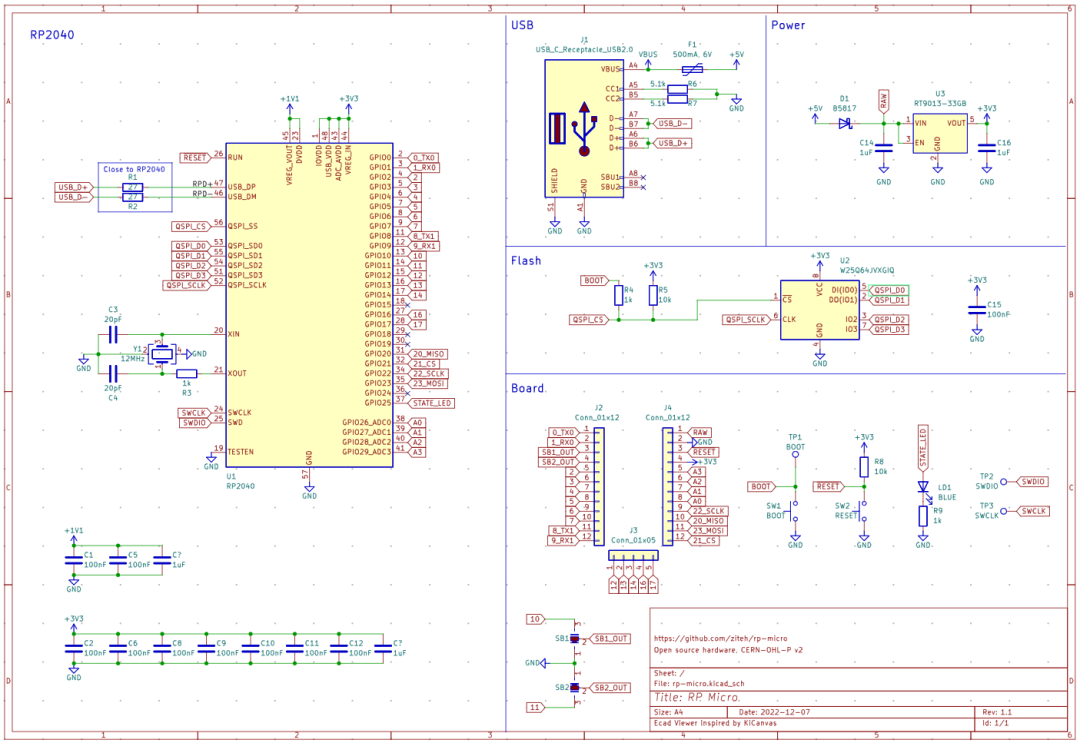Select capacitor C14 1uF
Screen dimensions: 1080x743
pyautogui.click(x=884, y=147)
